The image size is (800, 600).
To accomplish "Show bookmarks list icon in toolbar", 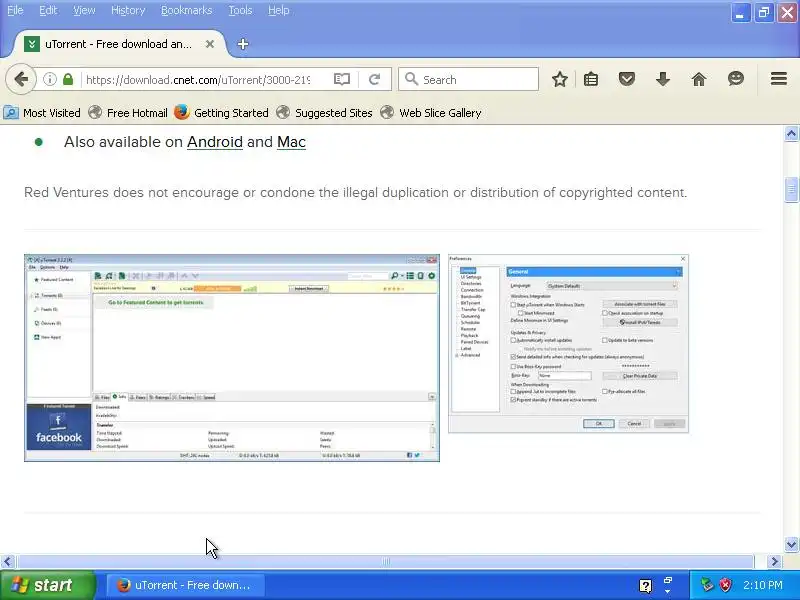I will click(591, 79).
